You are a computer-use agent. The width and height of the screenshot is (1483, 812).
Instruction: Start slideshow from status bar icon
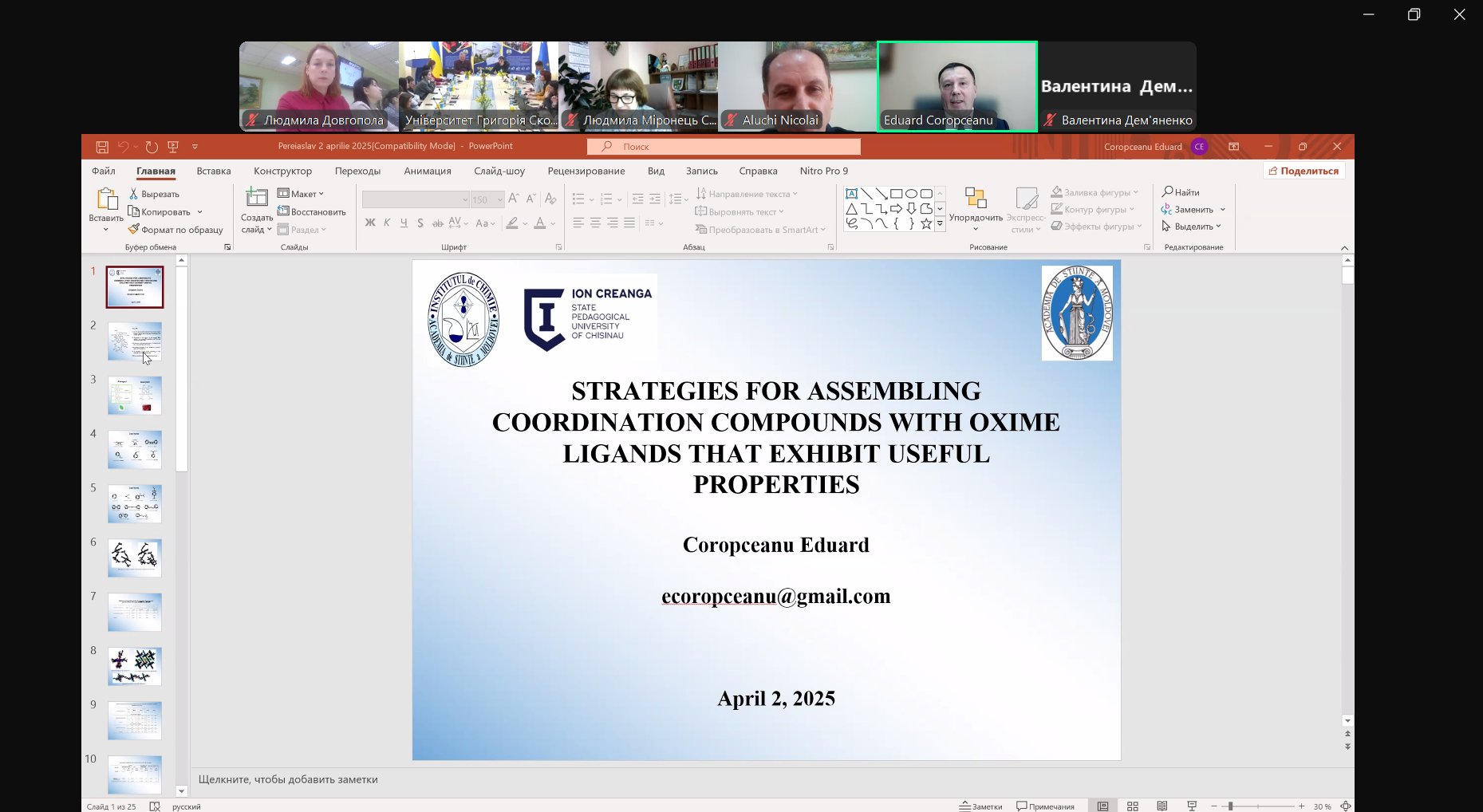1192,806
